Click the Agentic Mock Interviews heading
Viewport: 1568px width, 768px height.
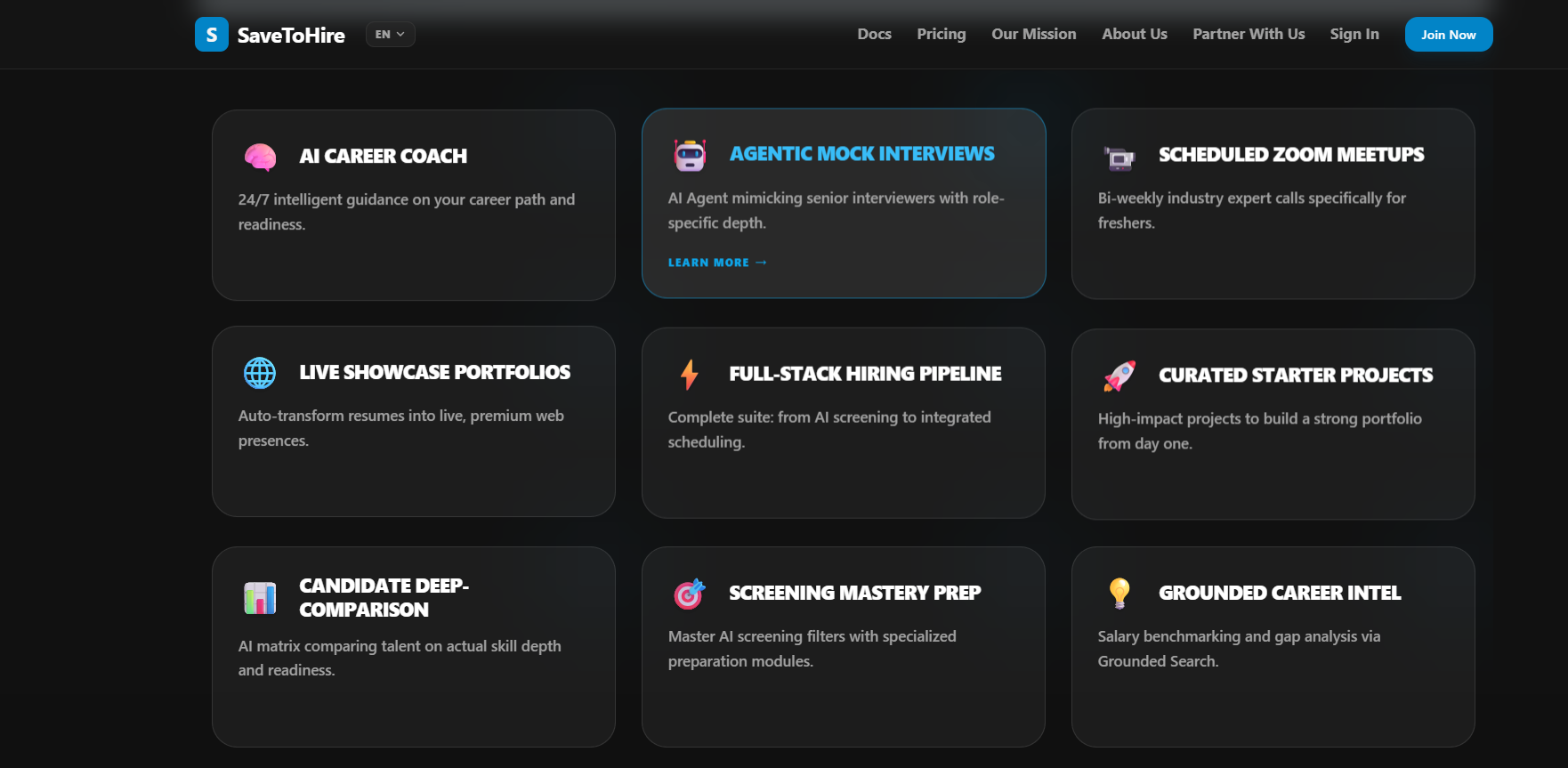pyautogui.click(x=862, y=154)
